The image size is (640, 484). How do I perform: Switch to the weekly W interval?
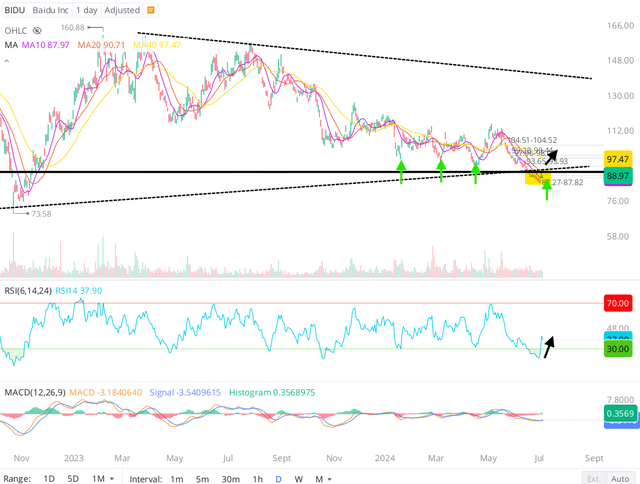tap(298, 479)
